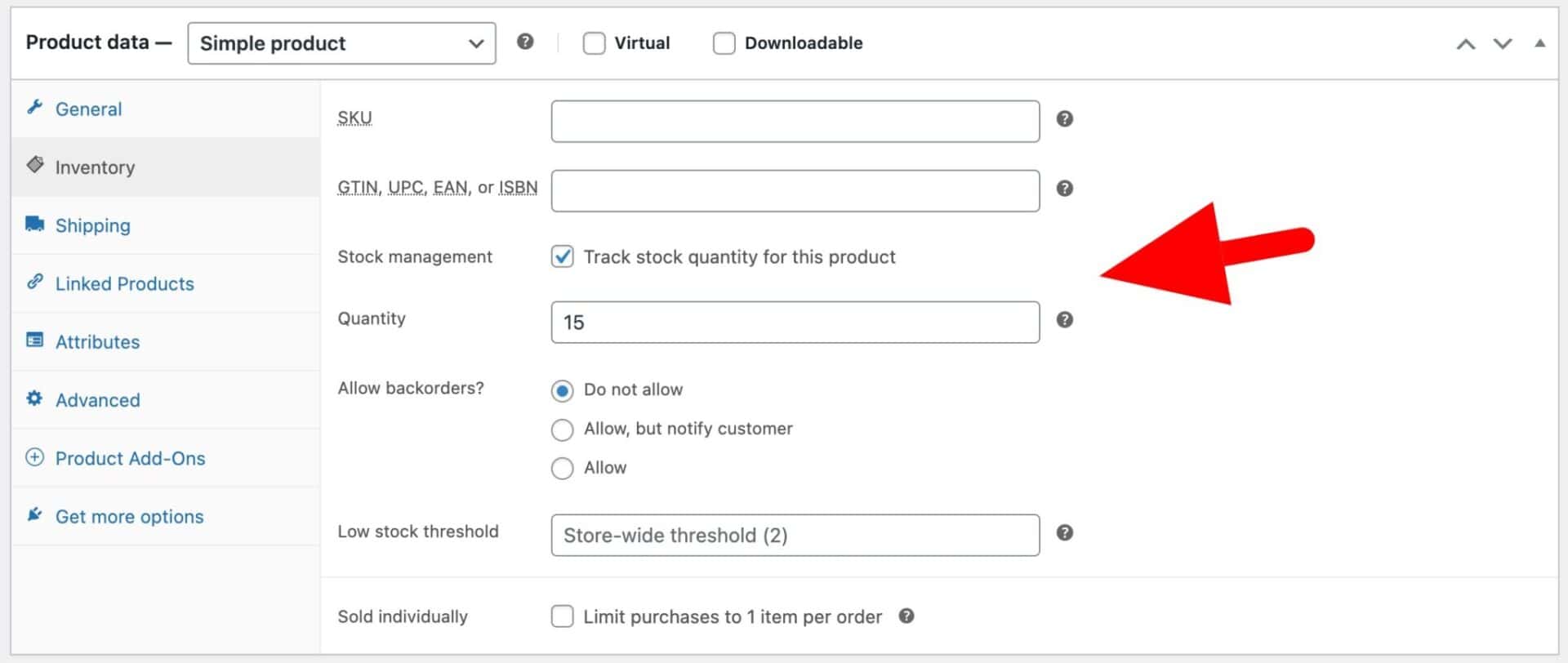This screenshot has width=1568, height=663.
Task: Check Limit purchases to 1 item per order
Action: coord(562,616)
